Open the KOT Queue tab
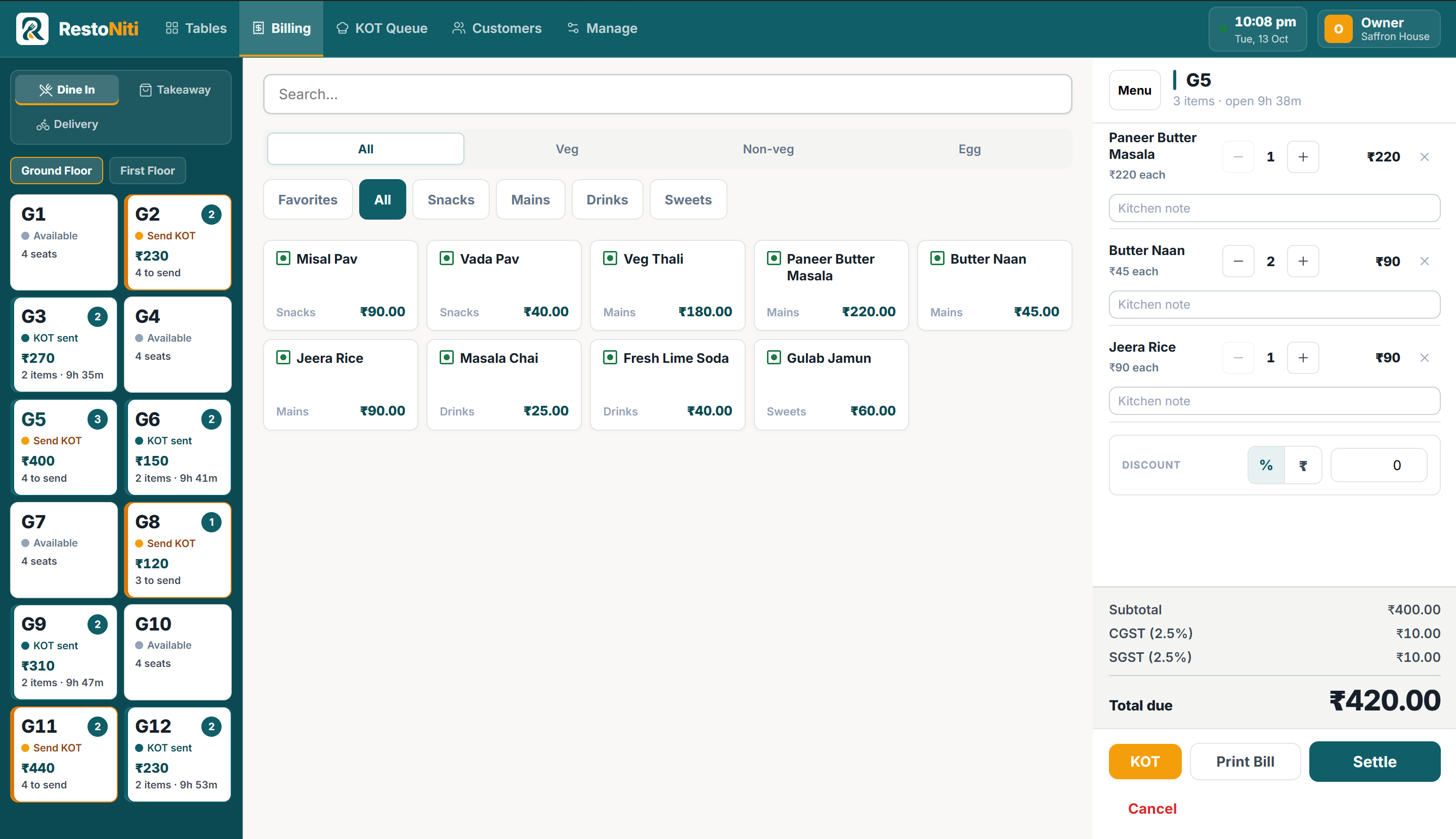Screen dimensions: 1456x839 [x=381, y=28]
